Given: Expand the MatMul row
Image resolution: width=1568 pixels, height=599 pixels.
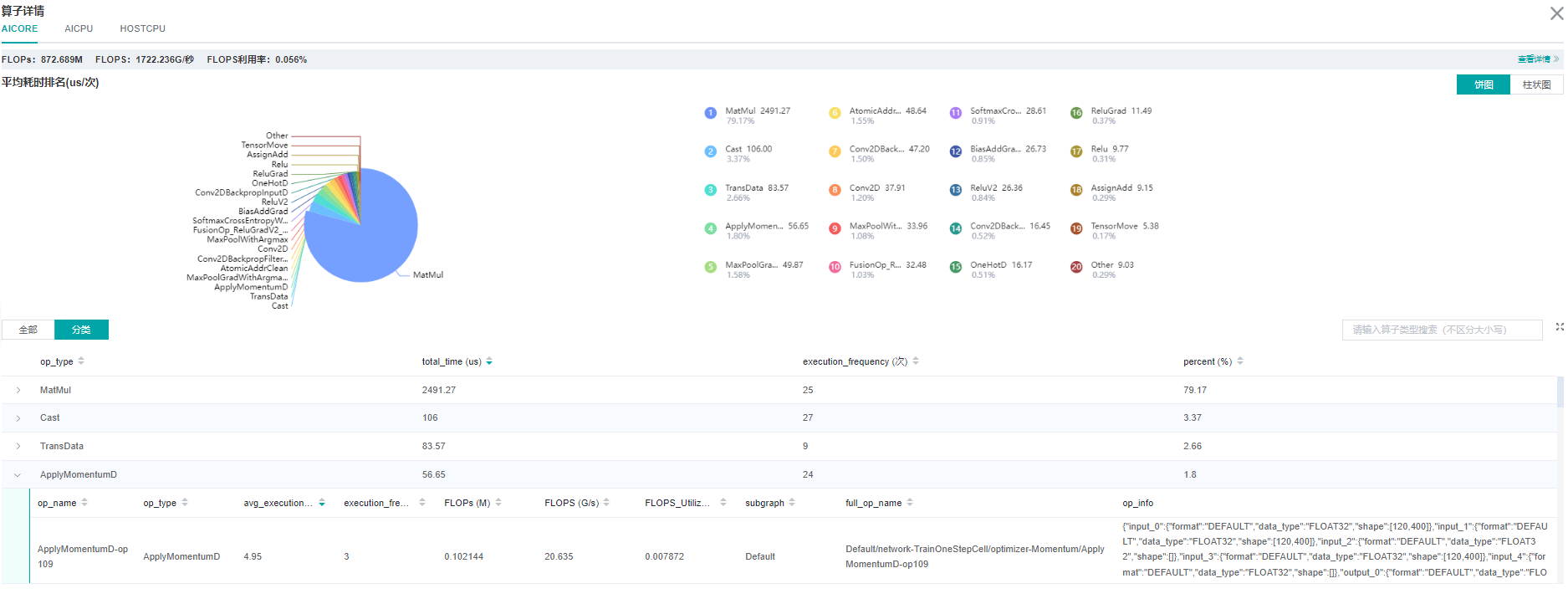Looking at the screenshot, I should 18,391.
